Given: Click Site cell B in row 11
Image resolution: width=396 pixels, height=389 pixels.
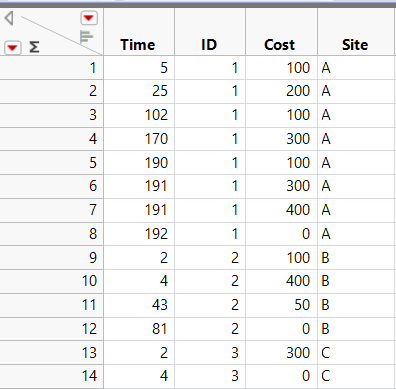Looking at the screenshot, I should pyautogui.click(x=356, y=305).
